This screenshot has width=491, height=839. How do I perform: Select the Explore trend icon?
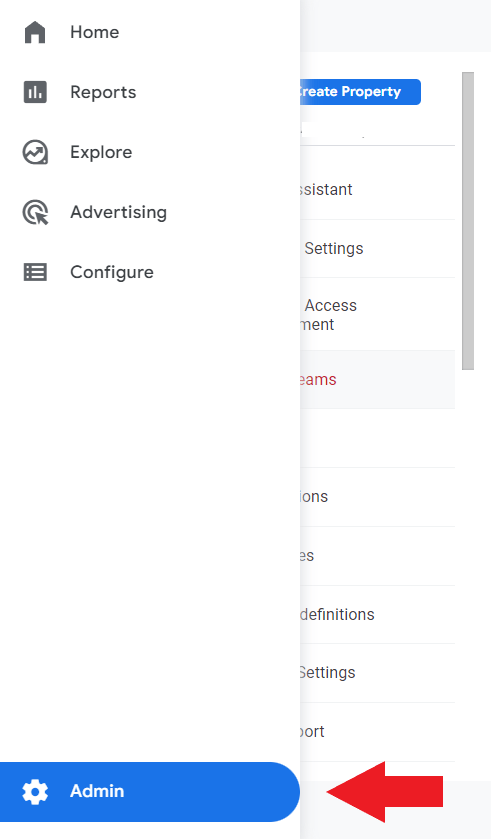coord(35,152)
